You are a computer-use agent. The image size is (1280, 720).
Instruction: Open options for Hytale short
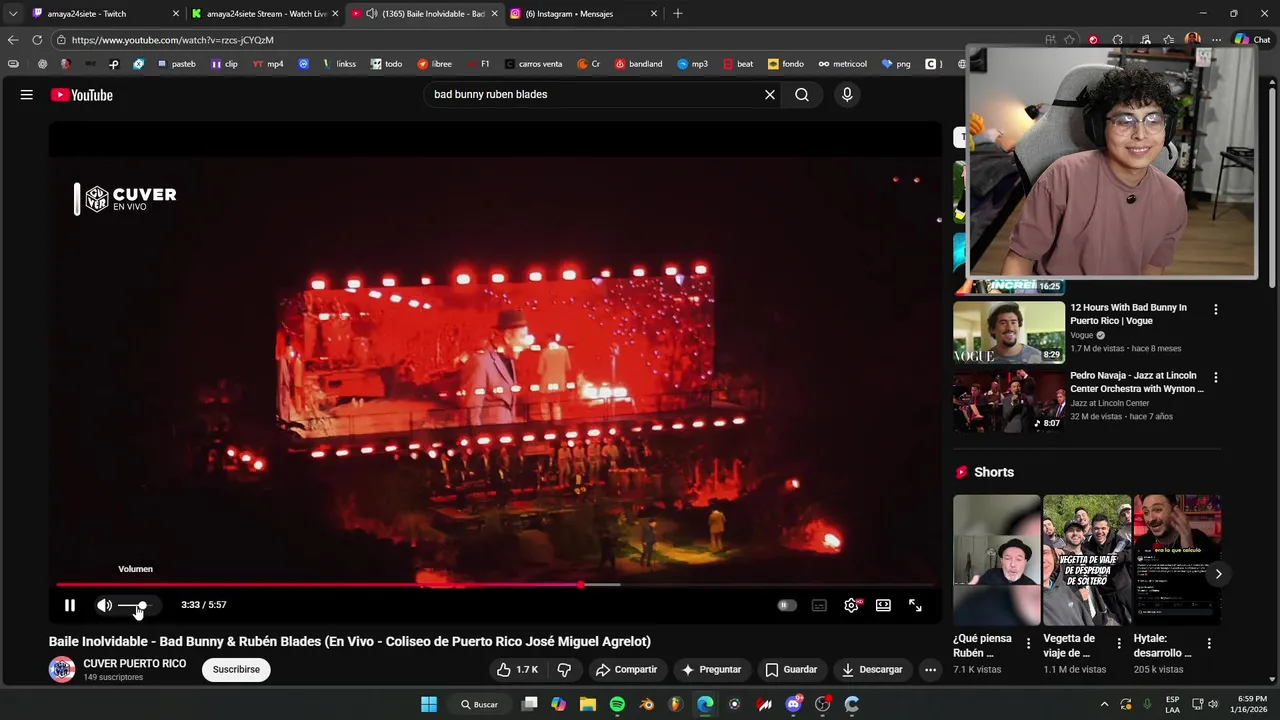click(1209, 644)
